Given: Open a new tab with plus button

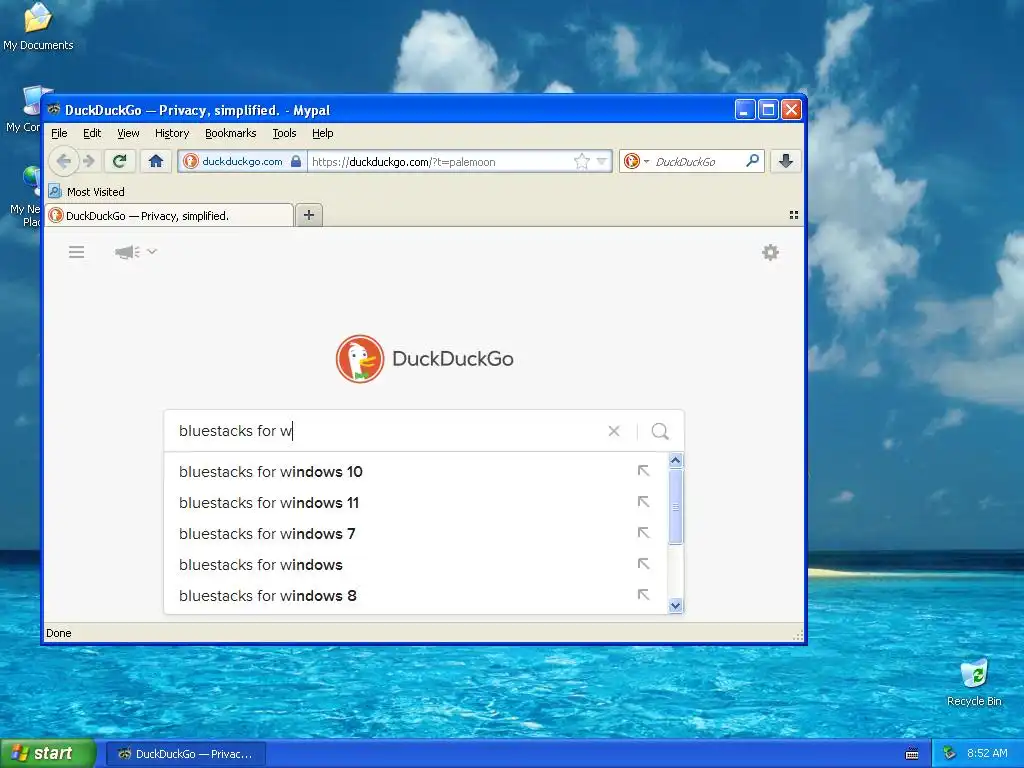Looking at the screenshot, I should pyautogui.click(x=309, y=215).
